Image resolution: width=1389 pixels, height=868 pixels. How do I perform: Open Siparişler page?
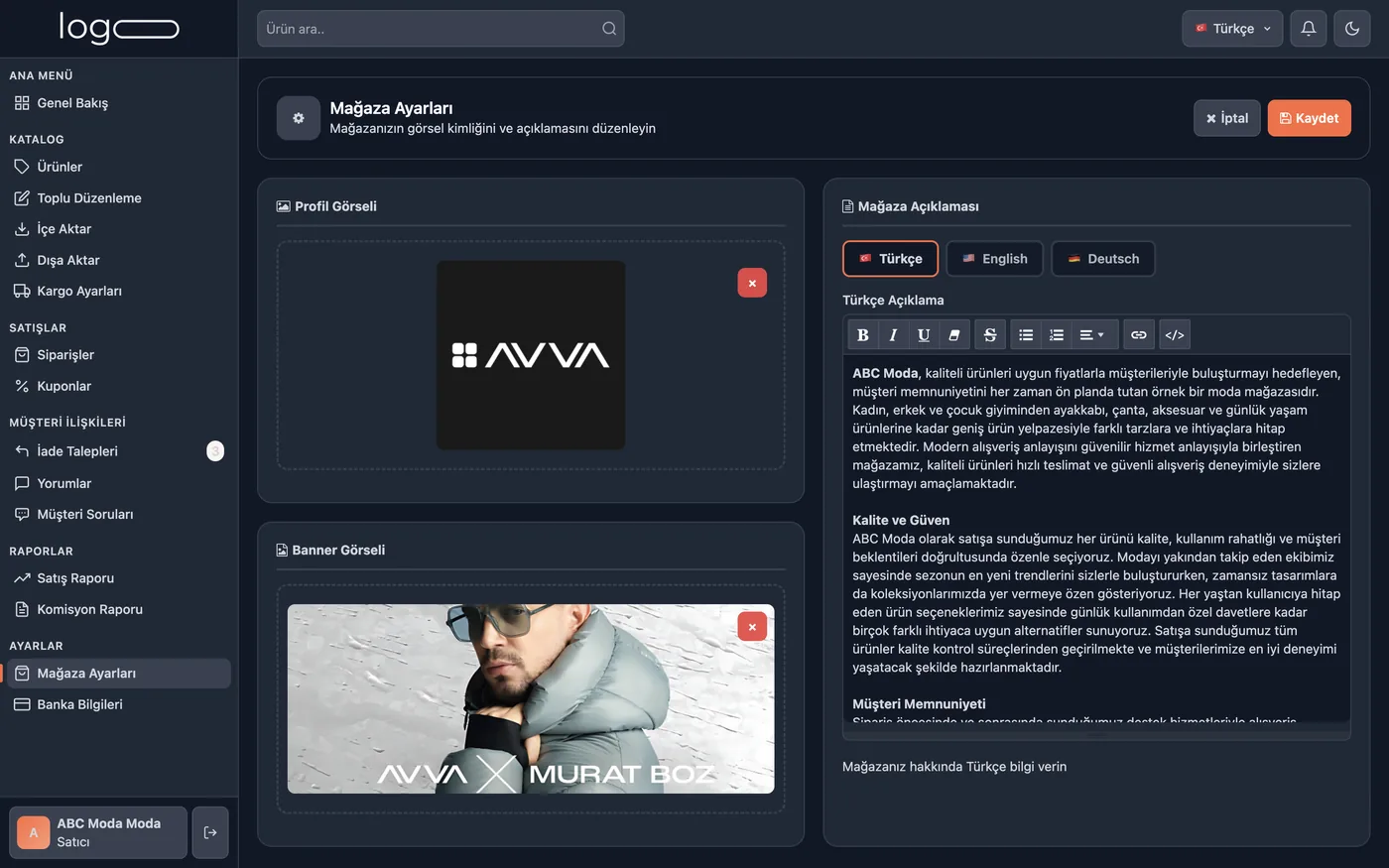click(x=119, y=355)
